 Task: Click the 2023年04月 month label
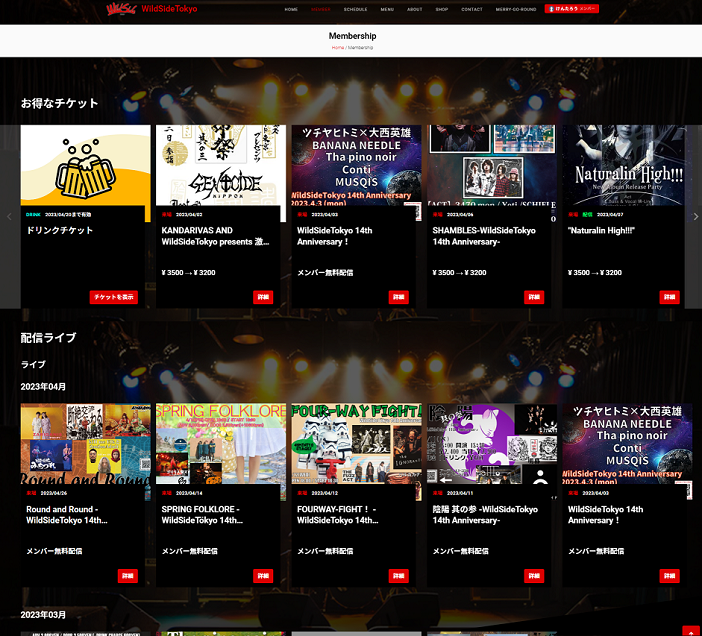(43, 387)
